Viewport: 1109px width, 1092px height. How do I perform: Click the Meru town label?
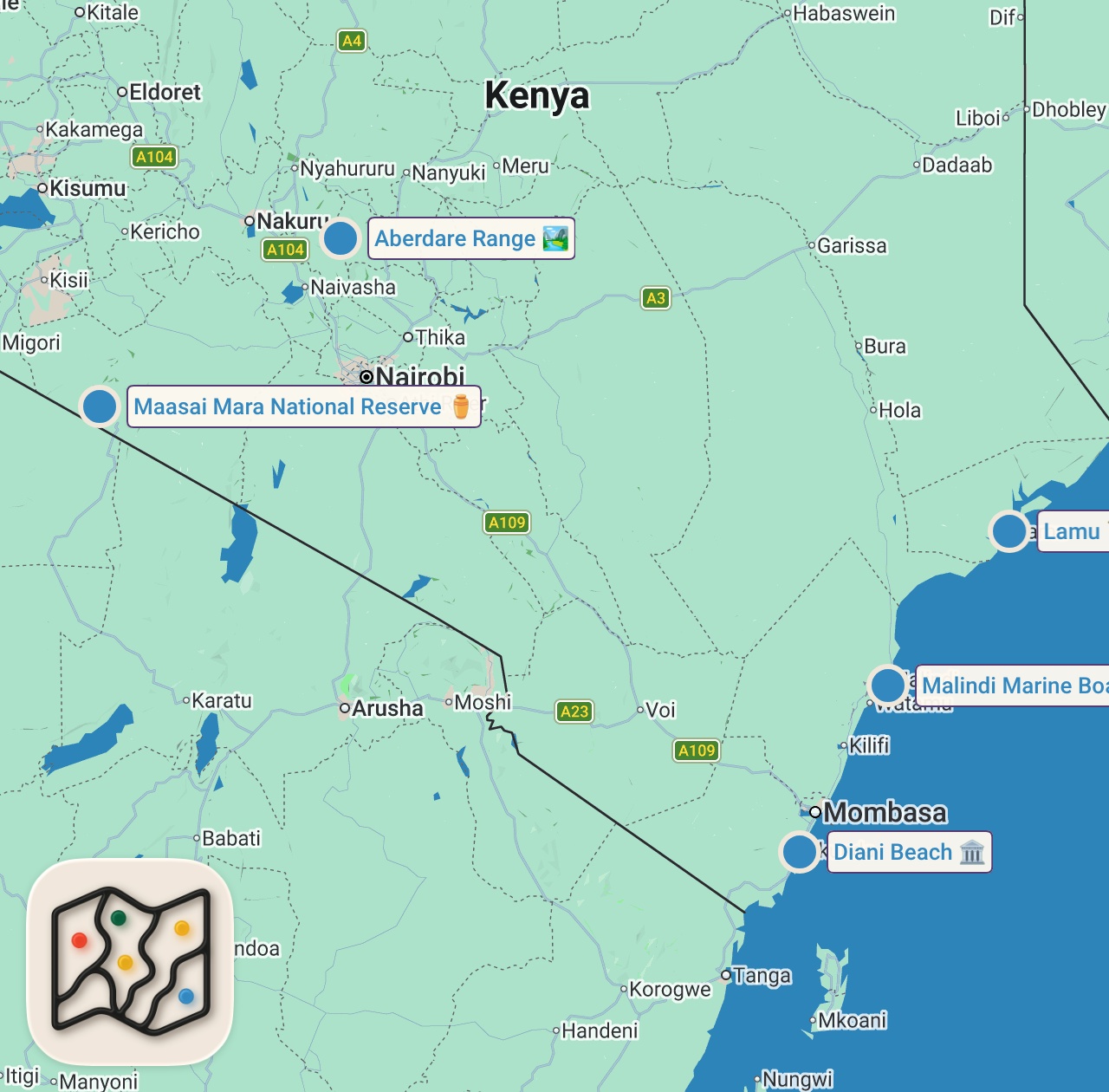point(525,166)
